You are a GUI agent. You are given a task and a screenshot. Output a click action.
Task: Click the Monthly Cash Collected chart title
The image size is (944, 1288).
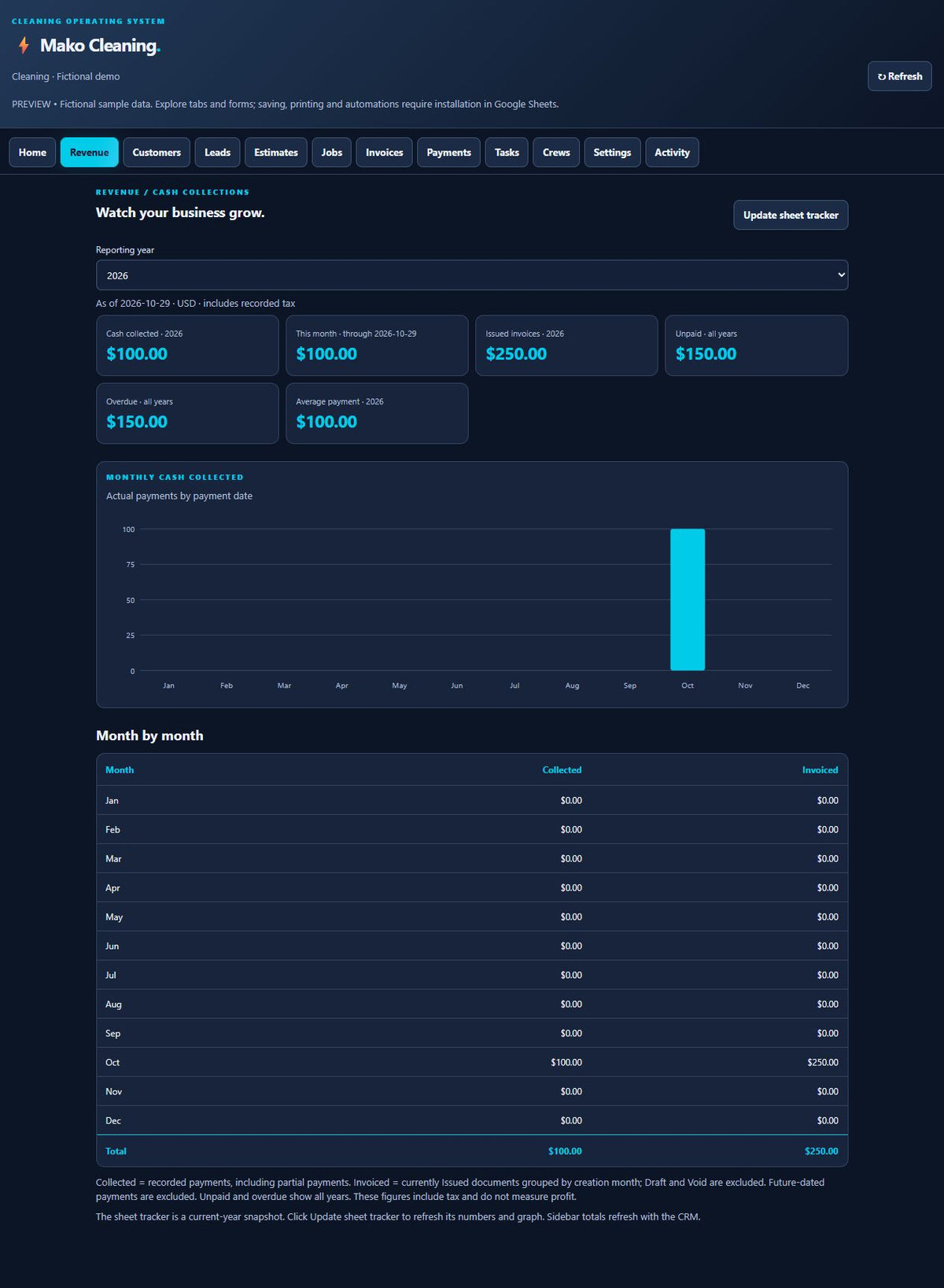[175, 477]
